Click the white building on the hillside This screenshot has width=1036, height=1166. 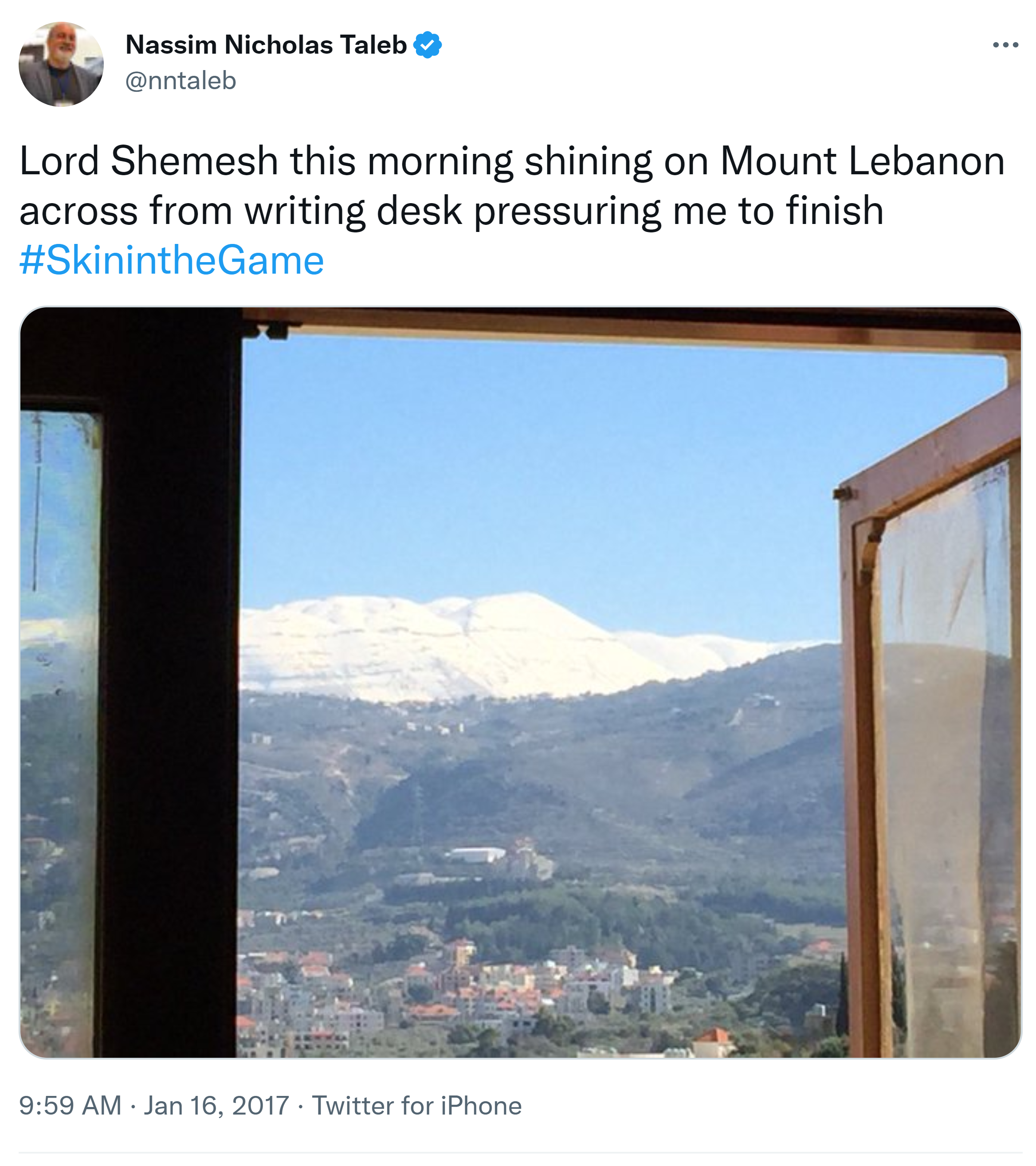tap(476, 855)
